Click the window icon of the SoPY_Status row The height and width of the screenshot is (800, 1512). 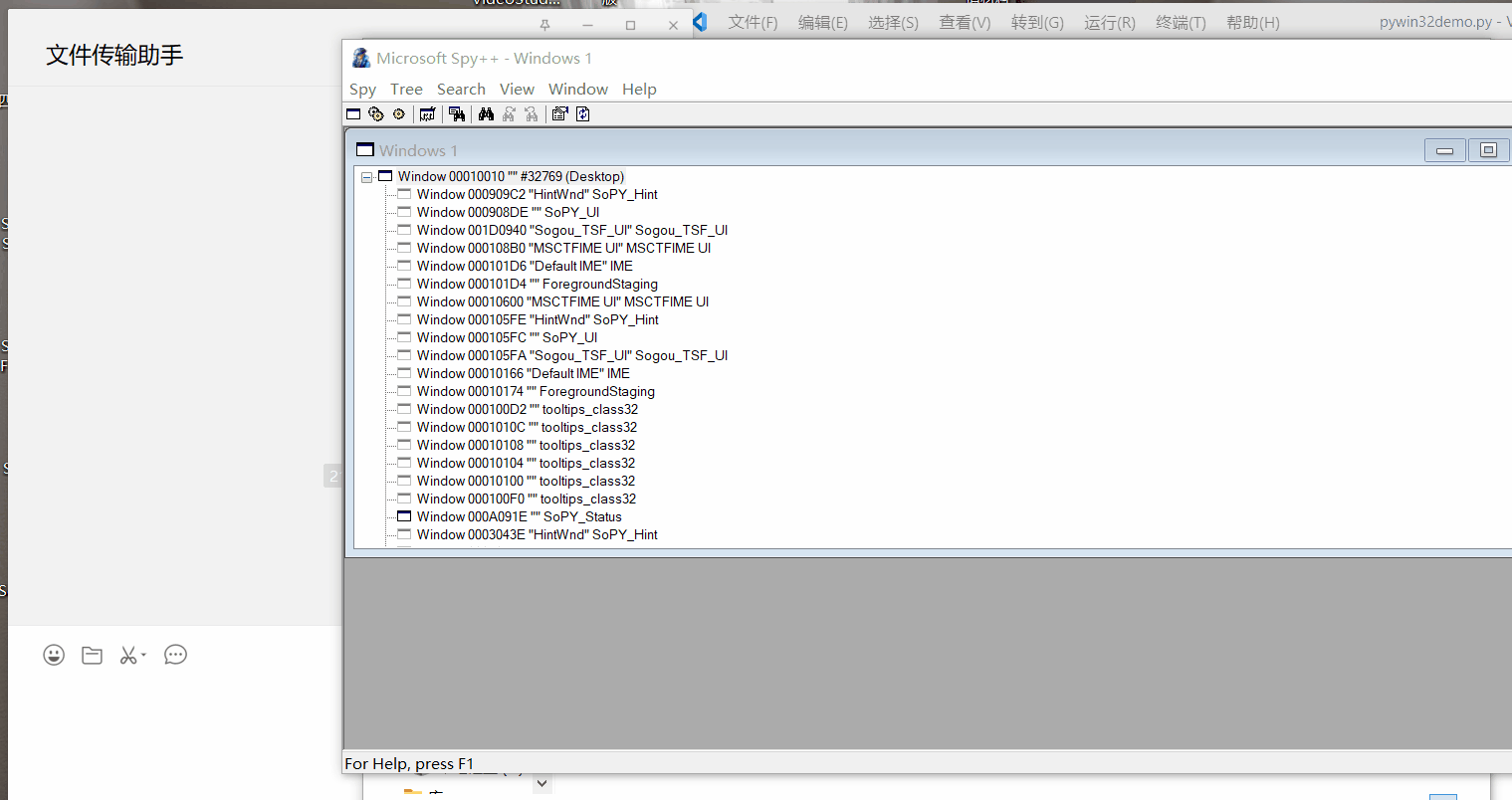(x=404, y=516)
